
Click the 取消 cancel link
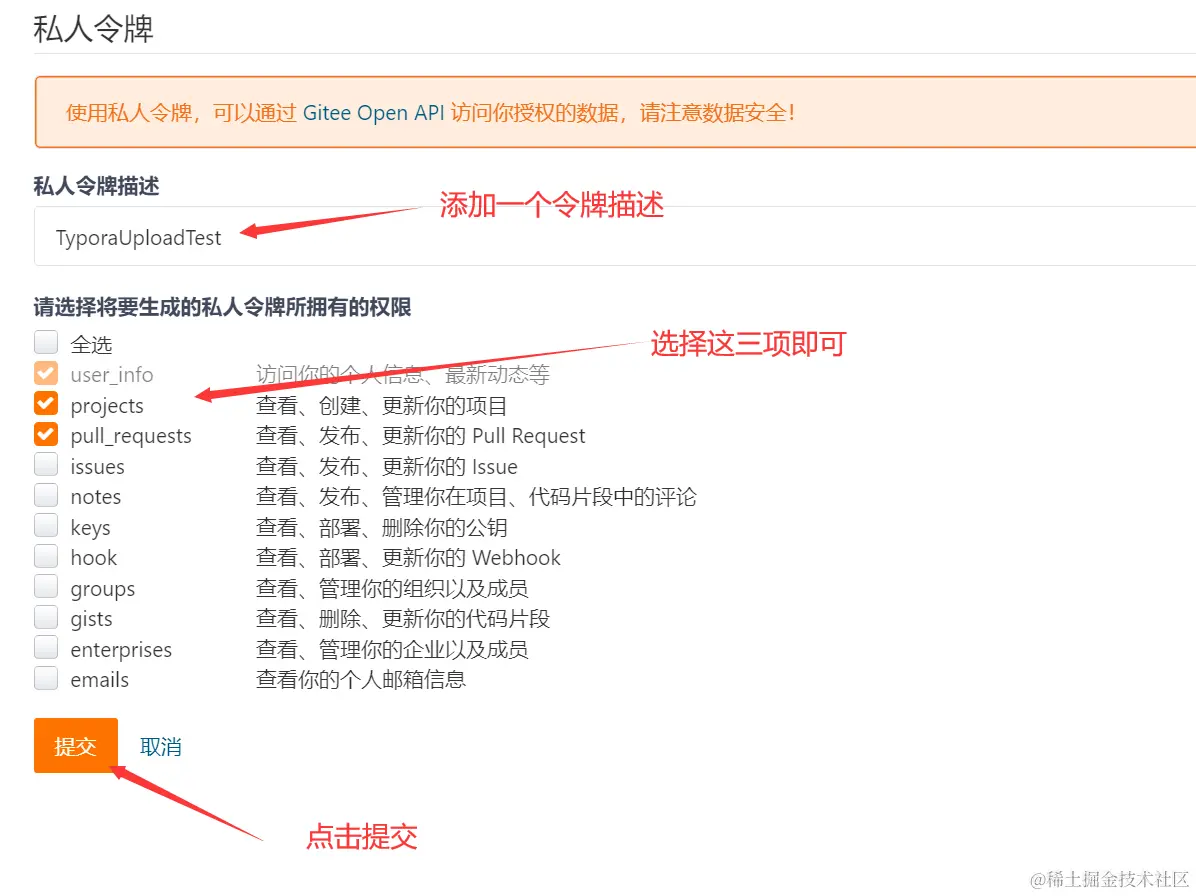click(x=160, y=747)
